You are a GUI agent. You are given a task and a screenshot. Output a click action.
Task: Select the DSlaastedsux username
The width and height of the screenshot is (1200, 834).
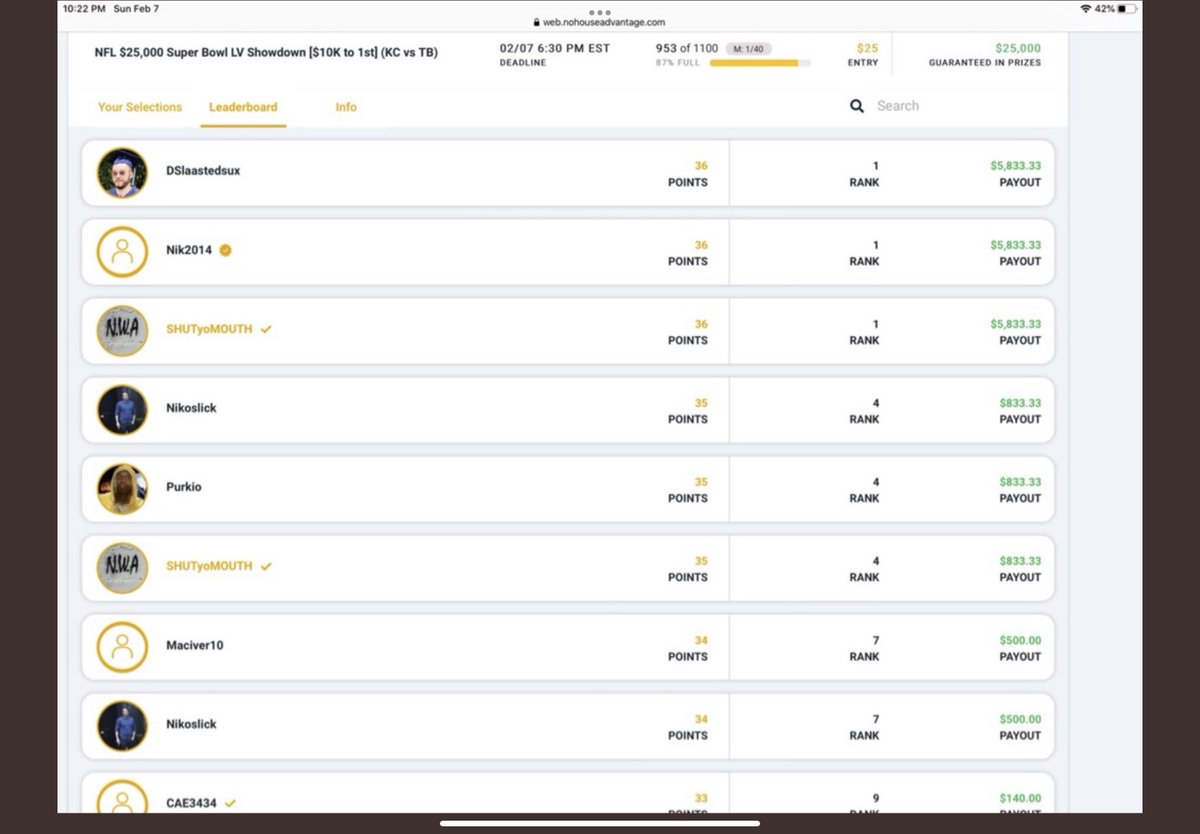[x=203, y=171]
